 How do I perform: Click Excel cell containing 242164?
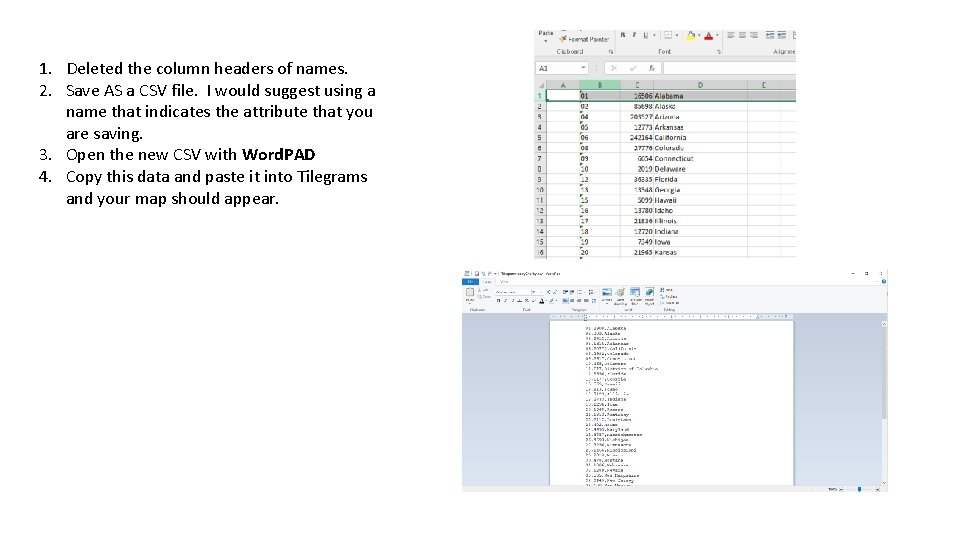(637, 138)
